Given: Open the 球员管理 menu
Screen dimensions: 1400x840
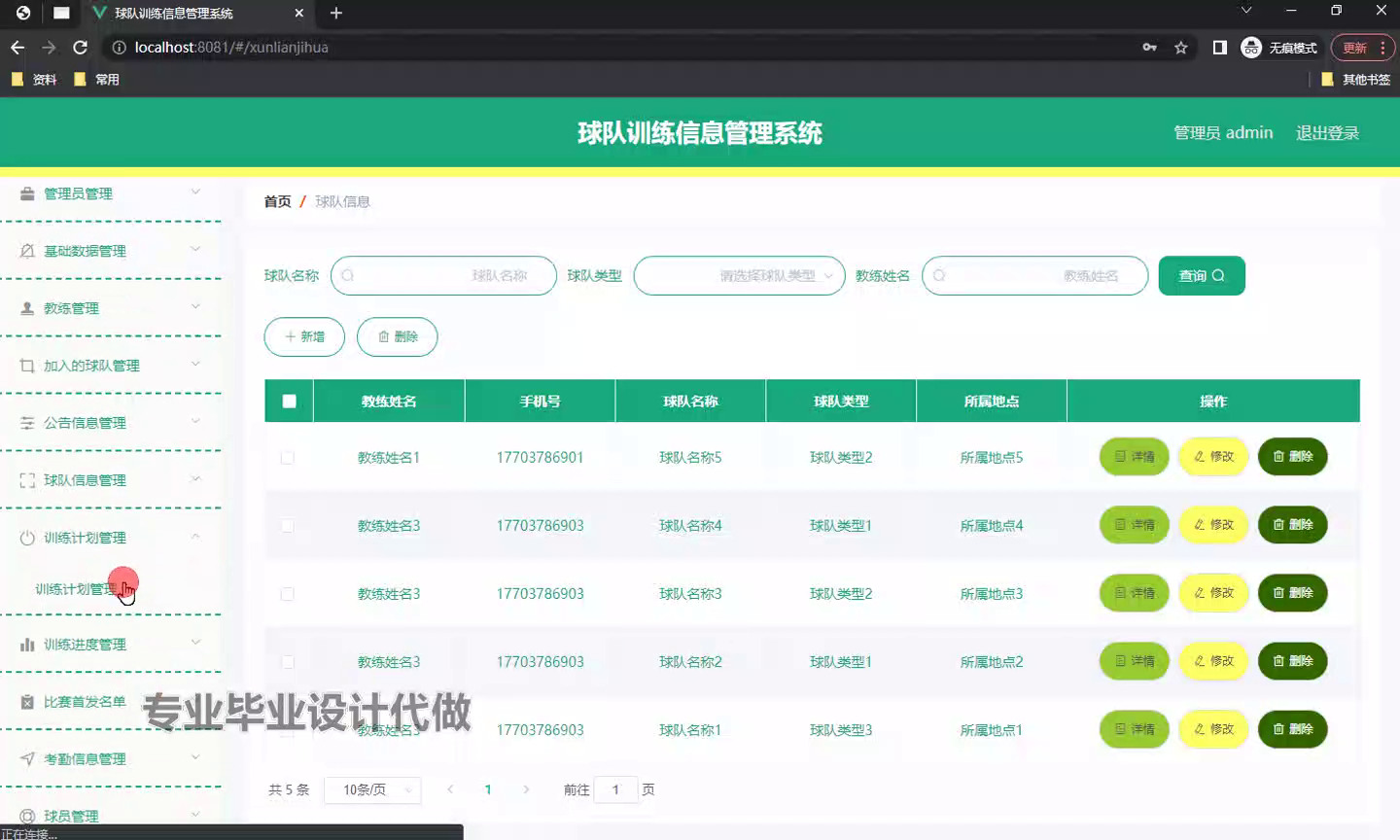Looking at the screenshot, I should pyautogui.click(x=111, y=817).
